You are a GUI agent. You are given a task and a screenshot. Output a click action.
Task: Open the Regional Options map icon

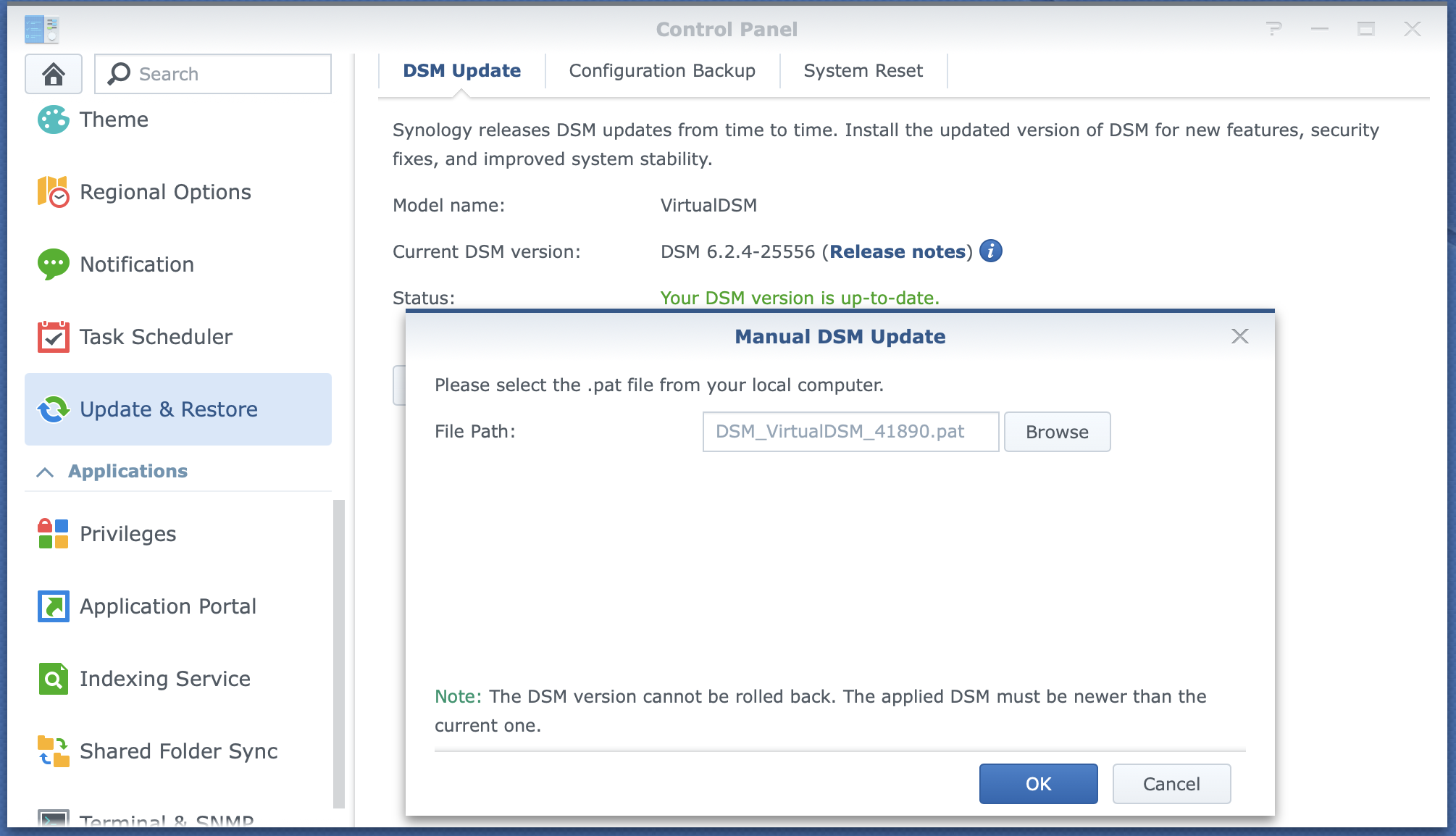click(54, 192)
